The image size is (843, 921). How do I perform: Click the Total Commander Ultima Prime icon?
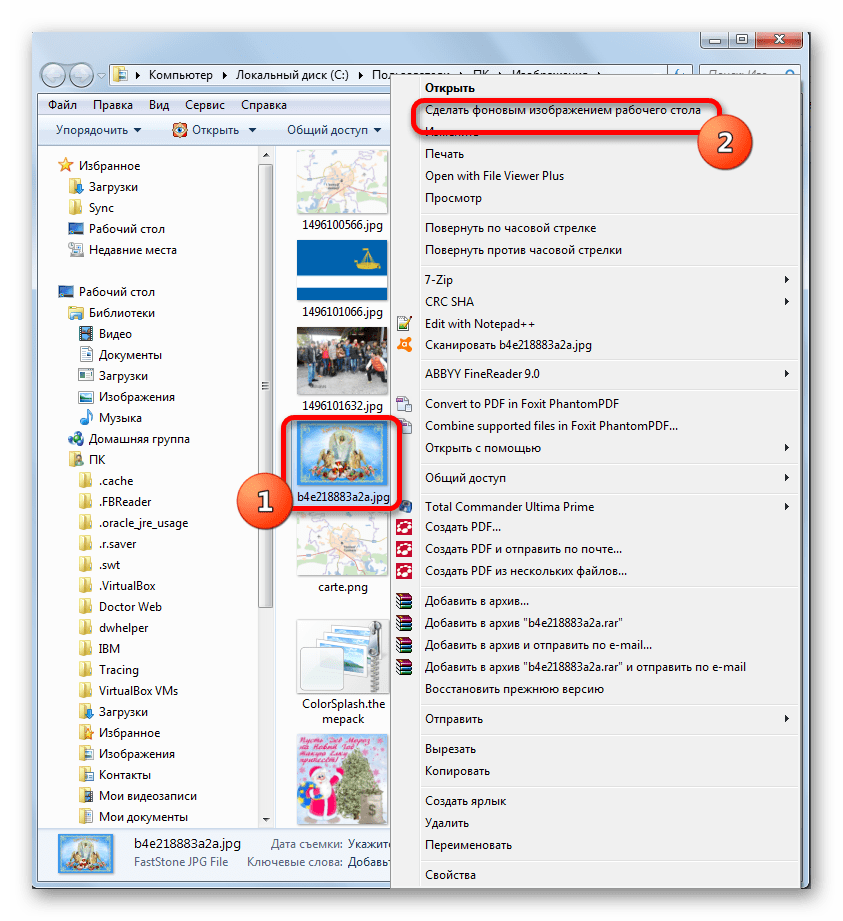tap(405, 506)
